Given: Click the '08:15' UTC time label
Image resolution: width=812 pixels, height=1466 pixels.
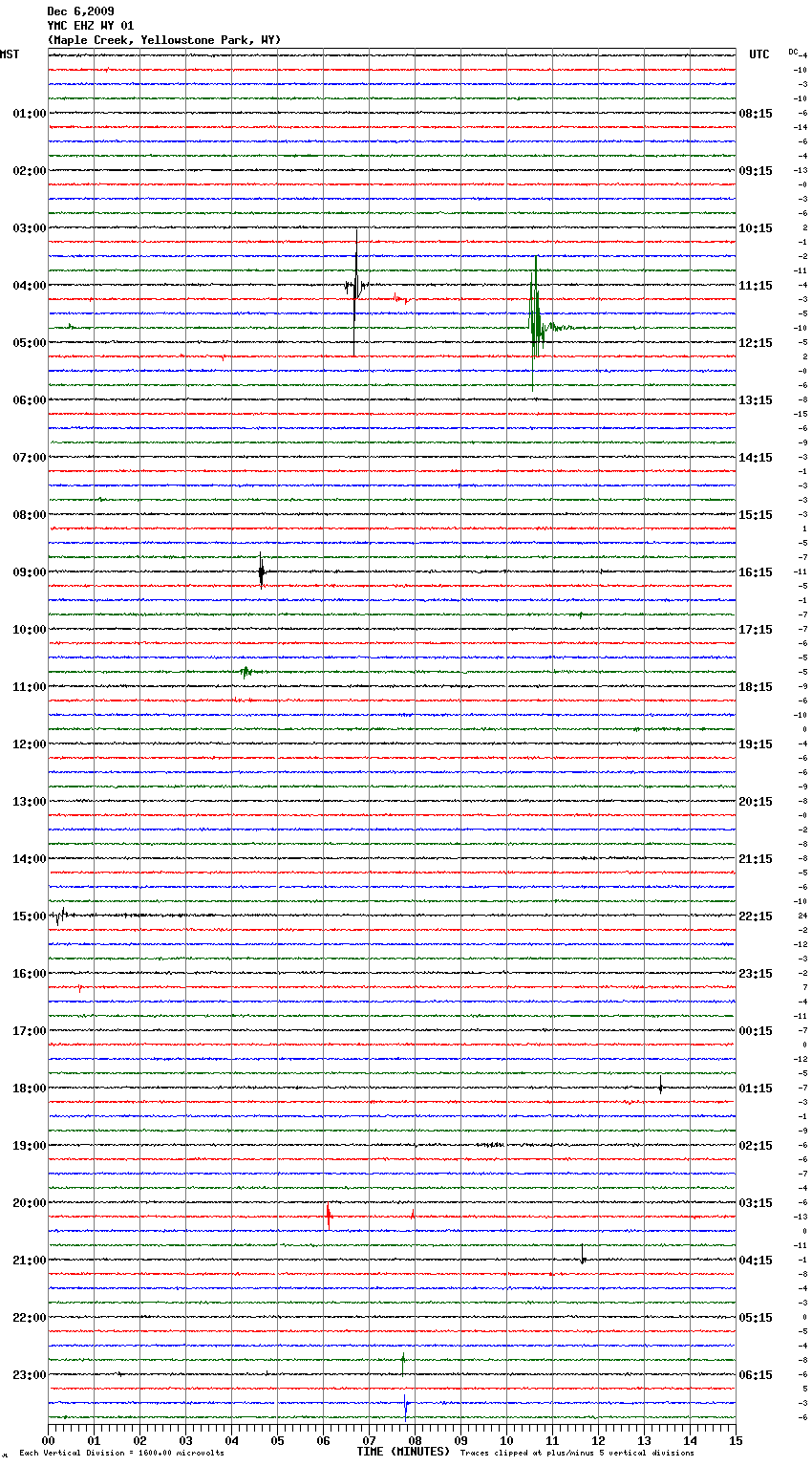Looking at the screenshot, I should (756, 114).
